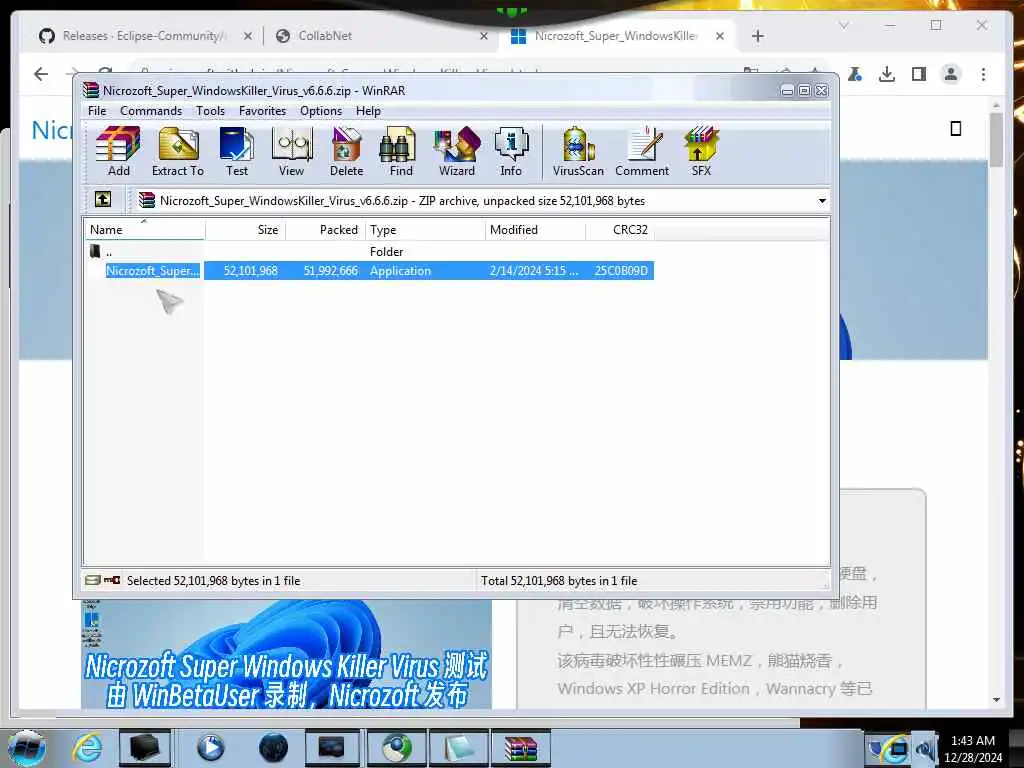Click the Extract To toolbar icon
The height and width of the screenshot is (768, 1024).
pos(178,152)
